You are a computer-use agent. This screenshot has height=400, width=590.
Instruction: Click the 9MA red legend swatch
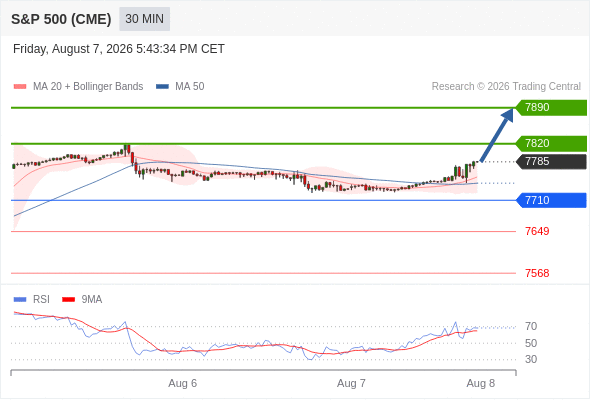68,300
